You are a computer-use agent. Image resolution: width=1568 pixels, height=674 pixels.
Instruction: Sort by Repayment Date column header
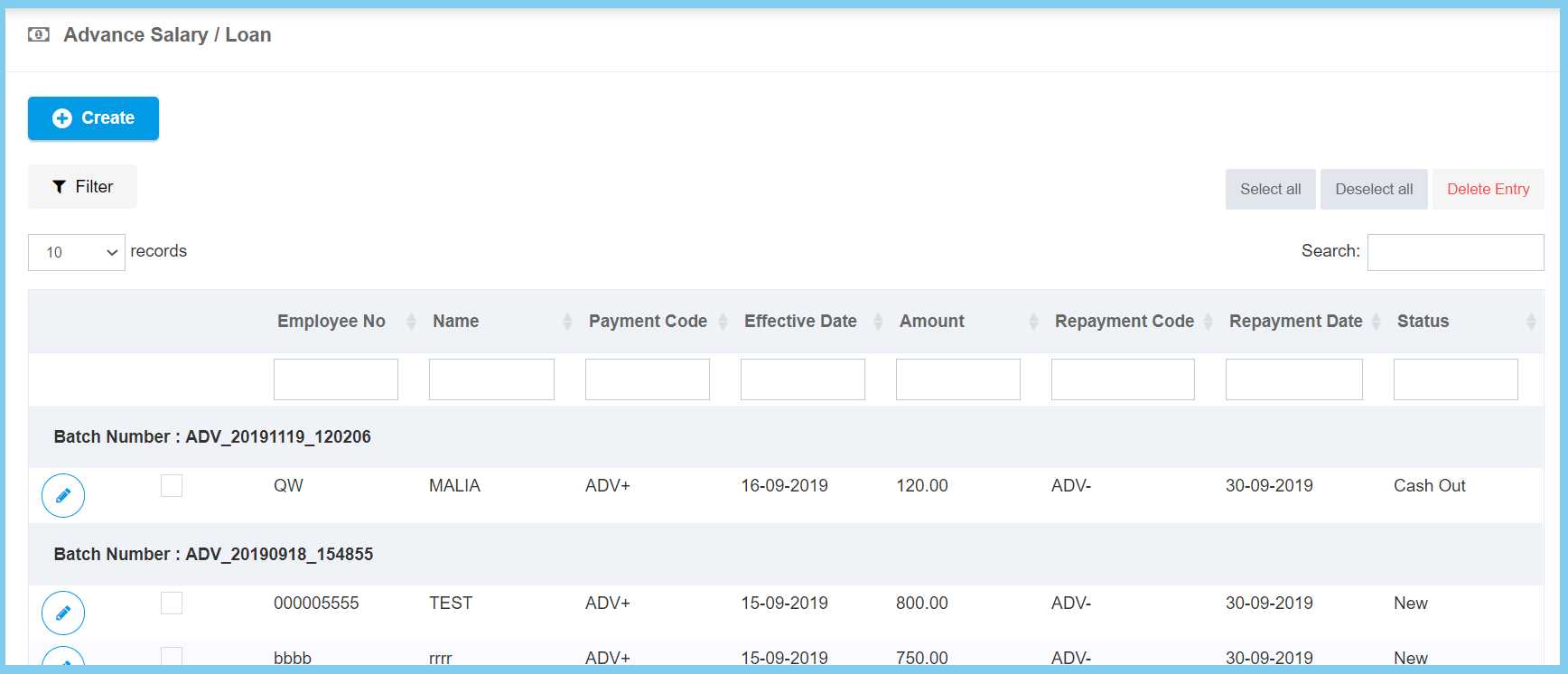pyautogui.click(x=1295, y=322)
